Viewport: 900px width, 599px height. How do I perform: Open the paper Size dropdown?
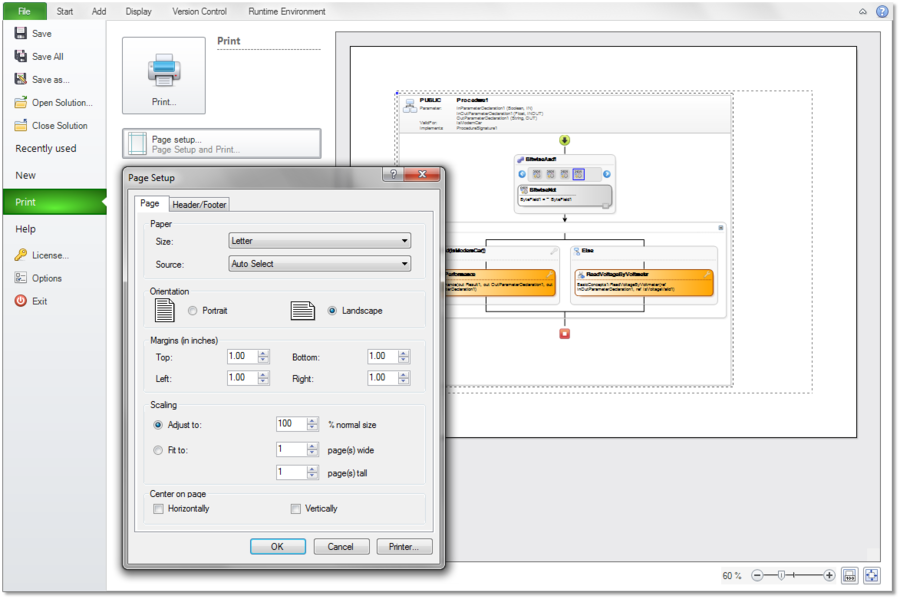320,241
